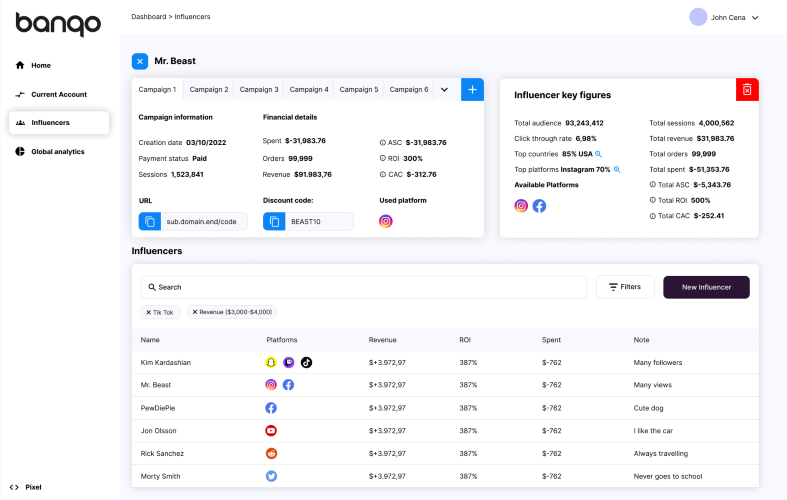787x500 pixels.
Task: Click the banqo logo
Action: click(x=58, y=24)
